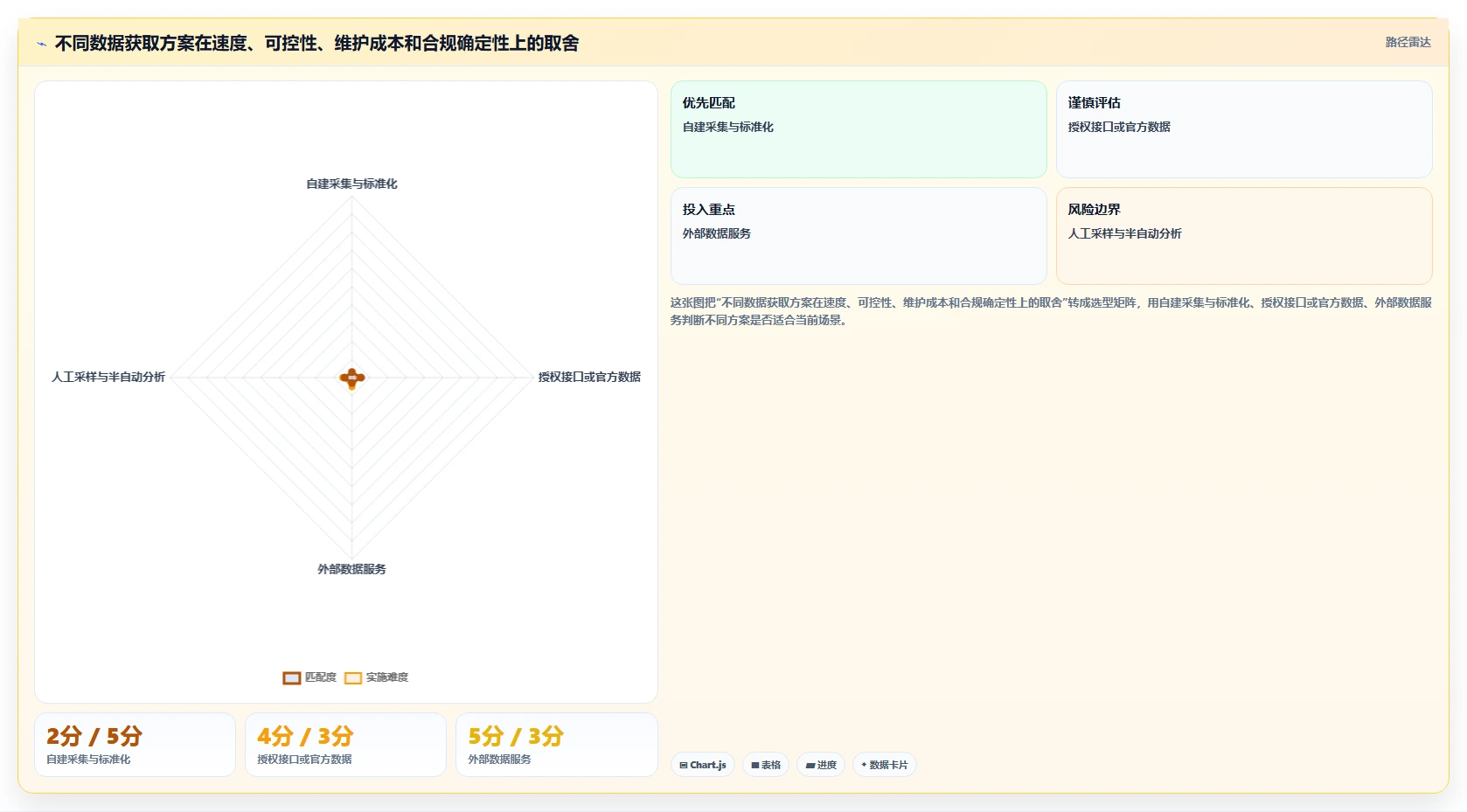Click the Chart.js chip
Screen dimensions: 1467x812
[x=703, y=765]
